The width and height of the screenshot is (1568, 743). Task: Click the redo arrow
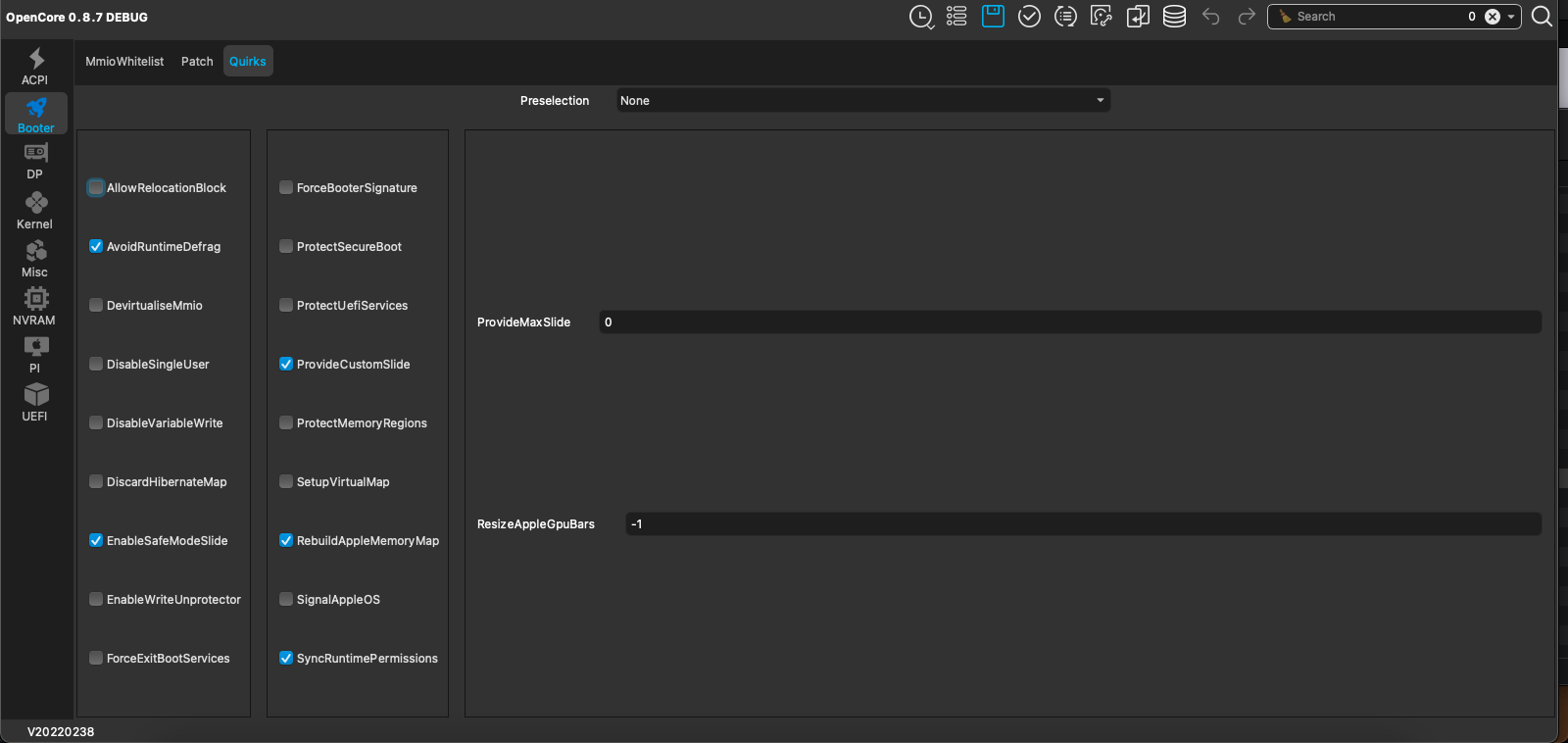coord(1247,17)
